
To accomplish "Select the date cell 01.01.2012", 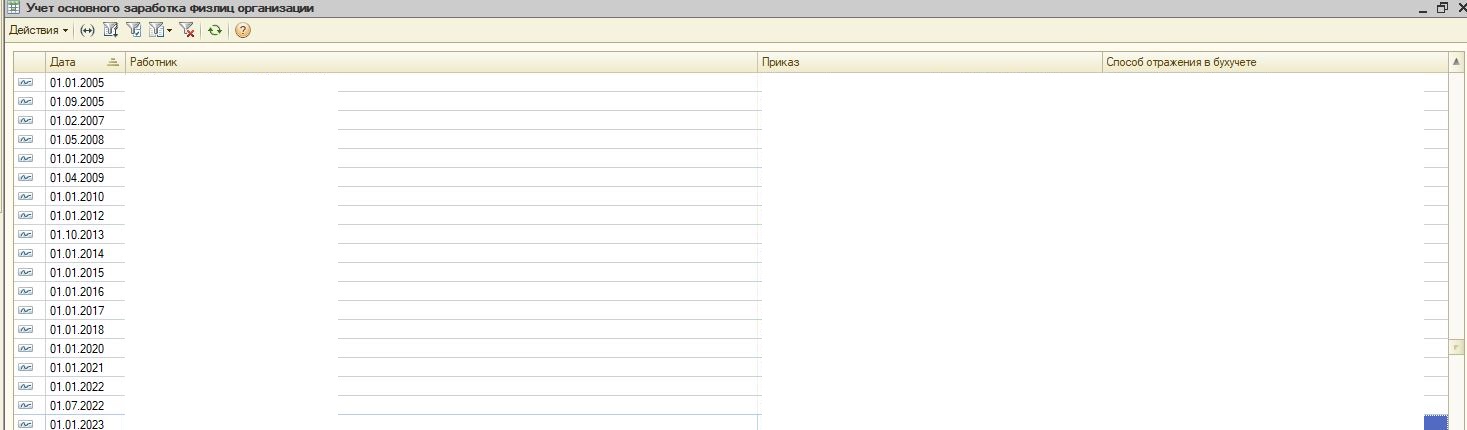I will 85,216.
